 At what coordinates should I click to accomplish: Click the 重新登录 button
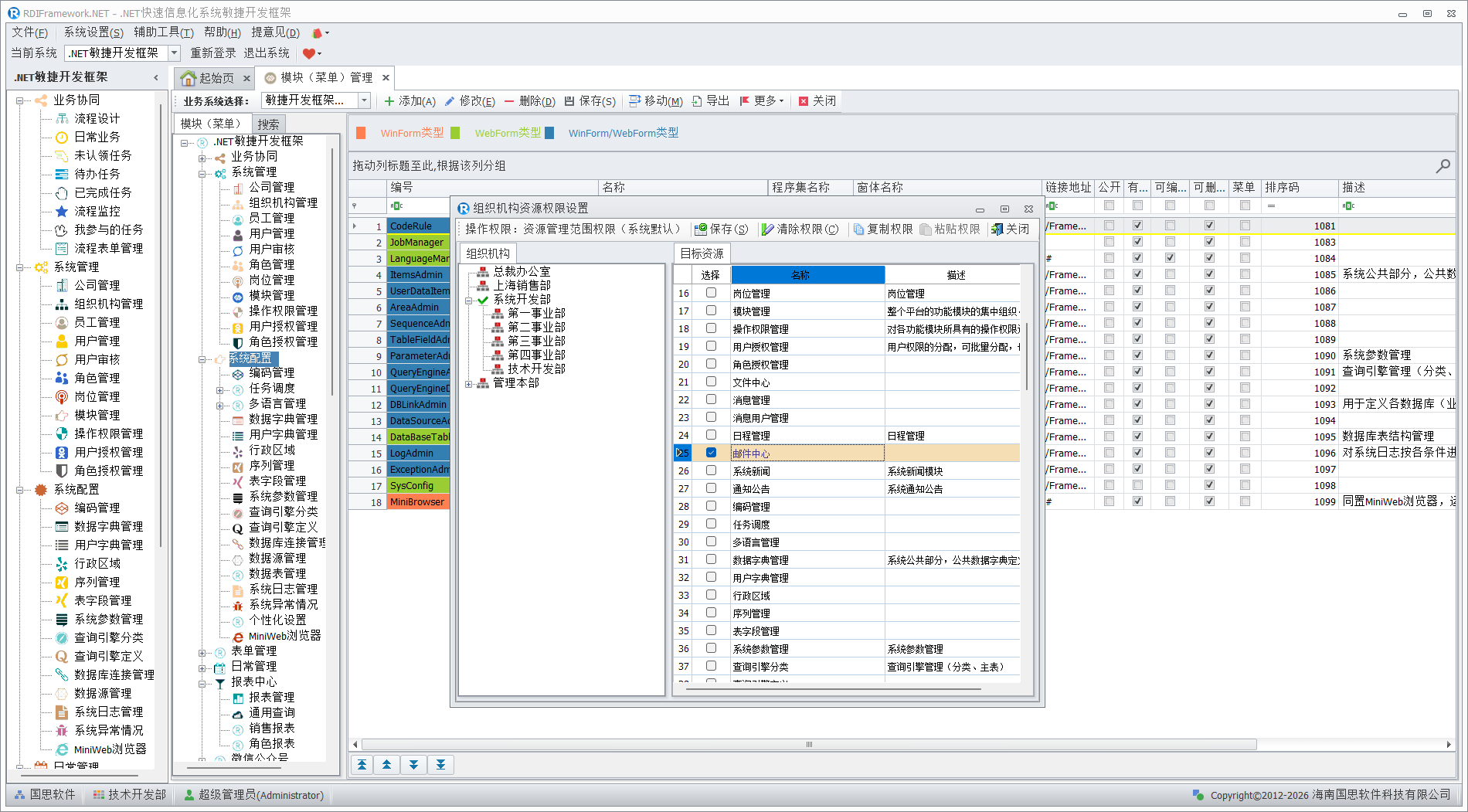[x=212, y=53]
